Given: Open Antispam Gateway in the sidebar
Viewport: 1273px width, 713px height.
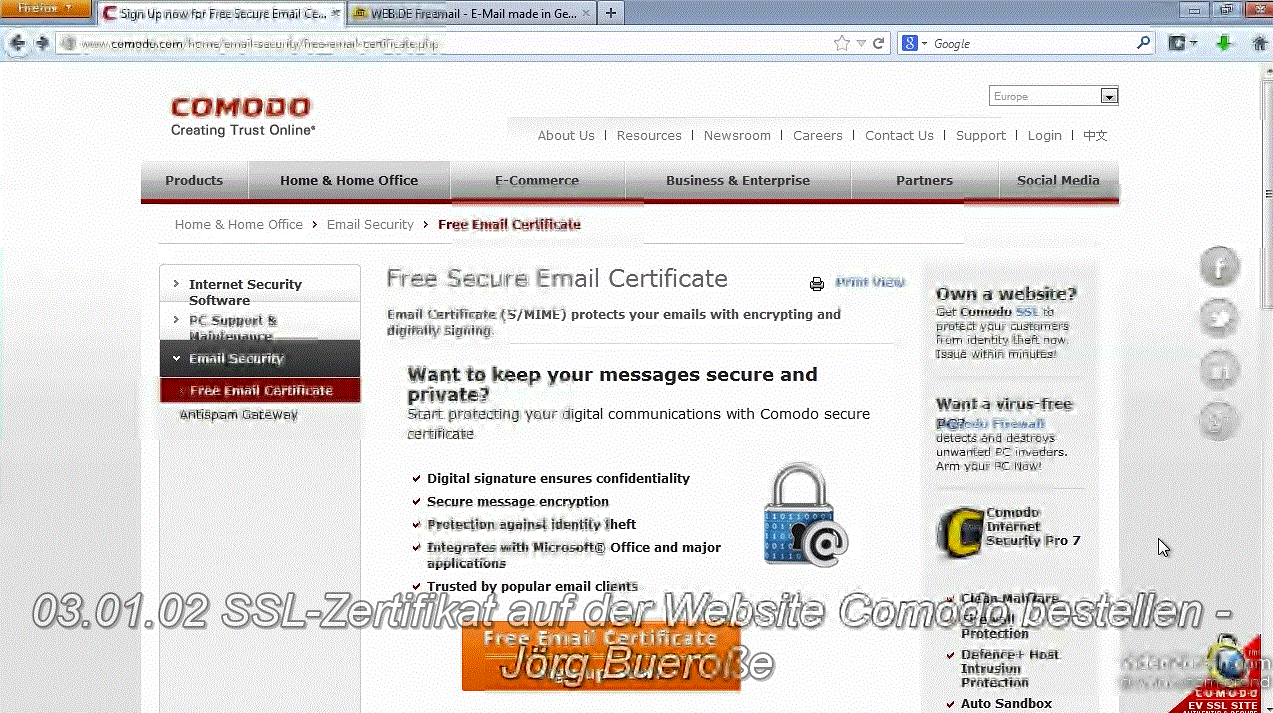Looking at the screenshot, I should (x=238, y=415).
